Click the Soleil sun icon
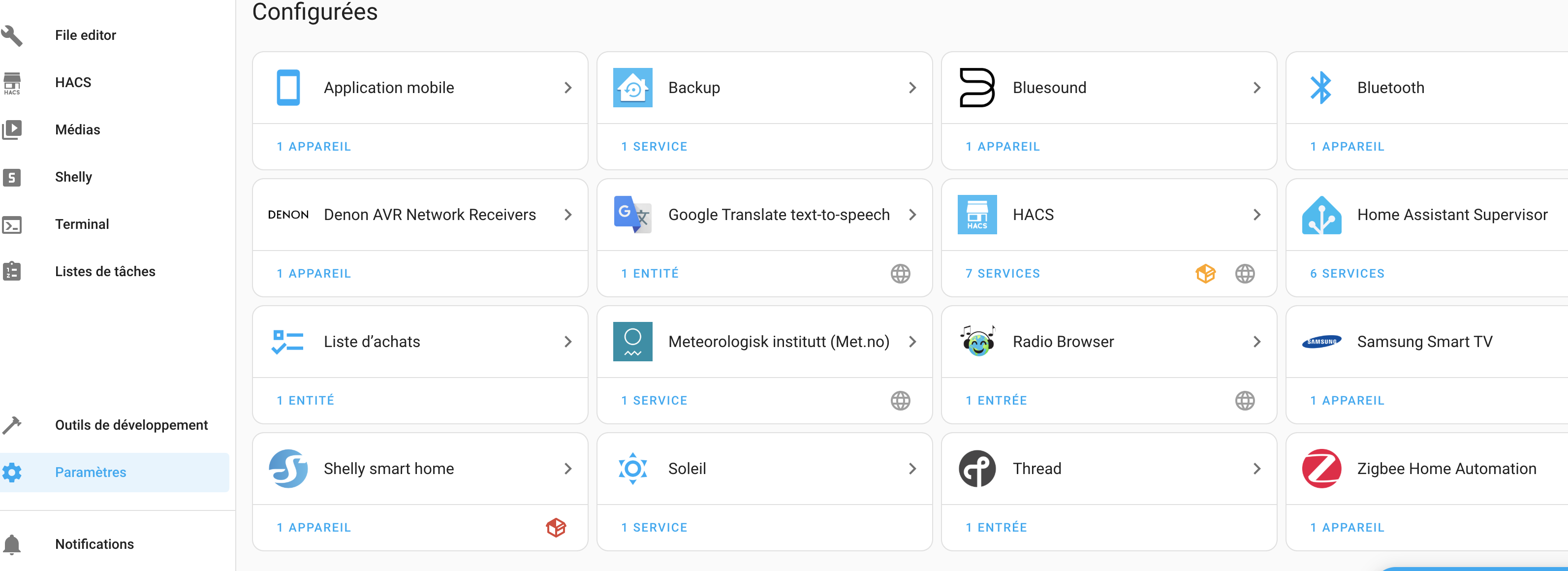The width and height of the screenshot is (1568, 571). pyautogui.click(x=632, y=469)
